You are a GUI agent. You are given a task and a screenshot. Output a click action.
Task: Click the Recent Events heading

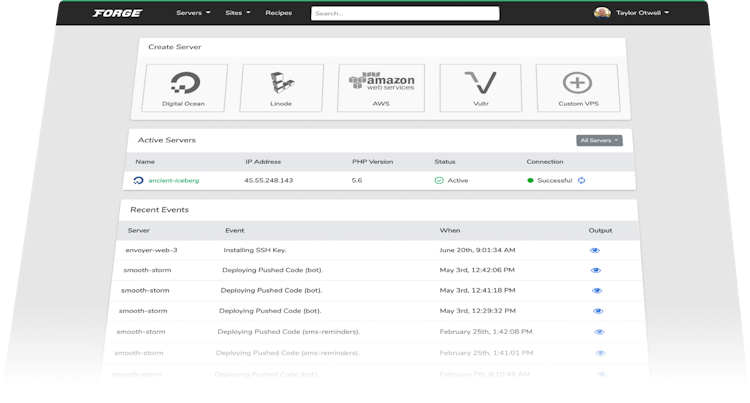(159, 210)
